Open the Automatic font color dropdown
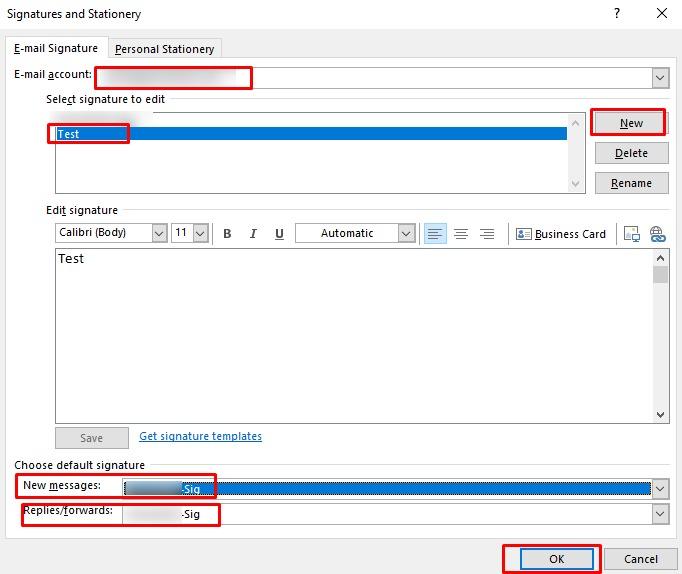Screen dimensions: 682x574 tap(406, 234)
